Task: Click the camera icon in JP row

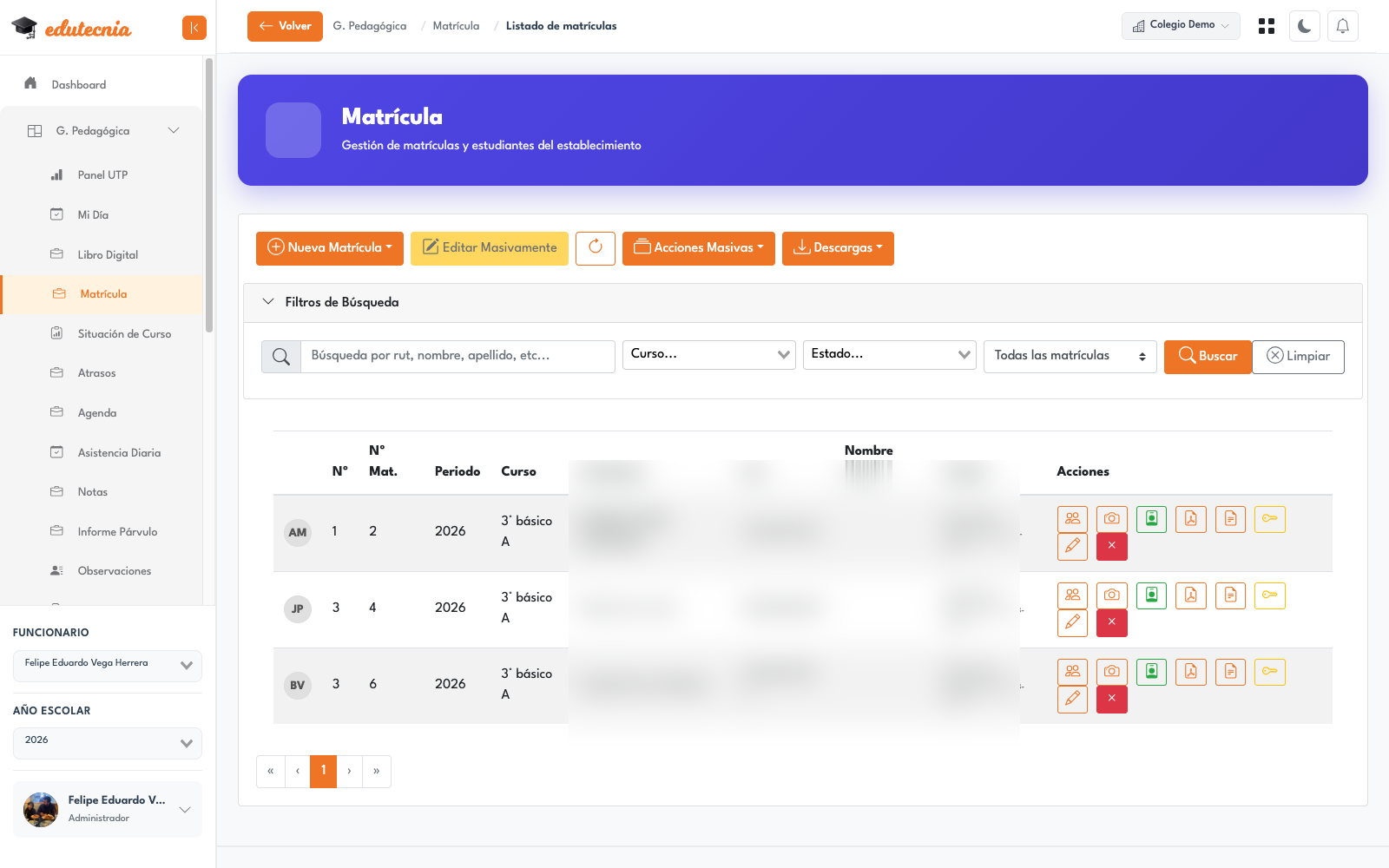Action: [x=1112, y=595]
